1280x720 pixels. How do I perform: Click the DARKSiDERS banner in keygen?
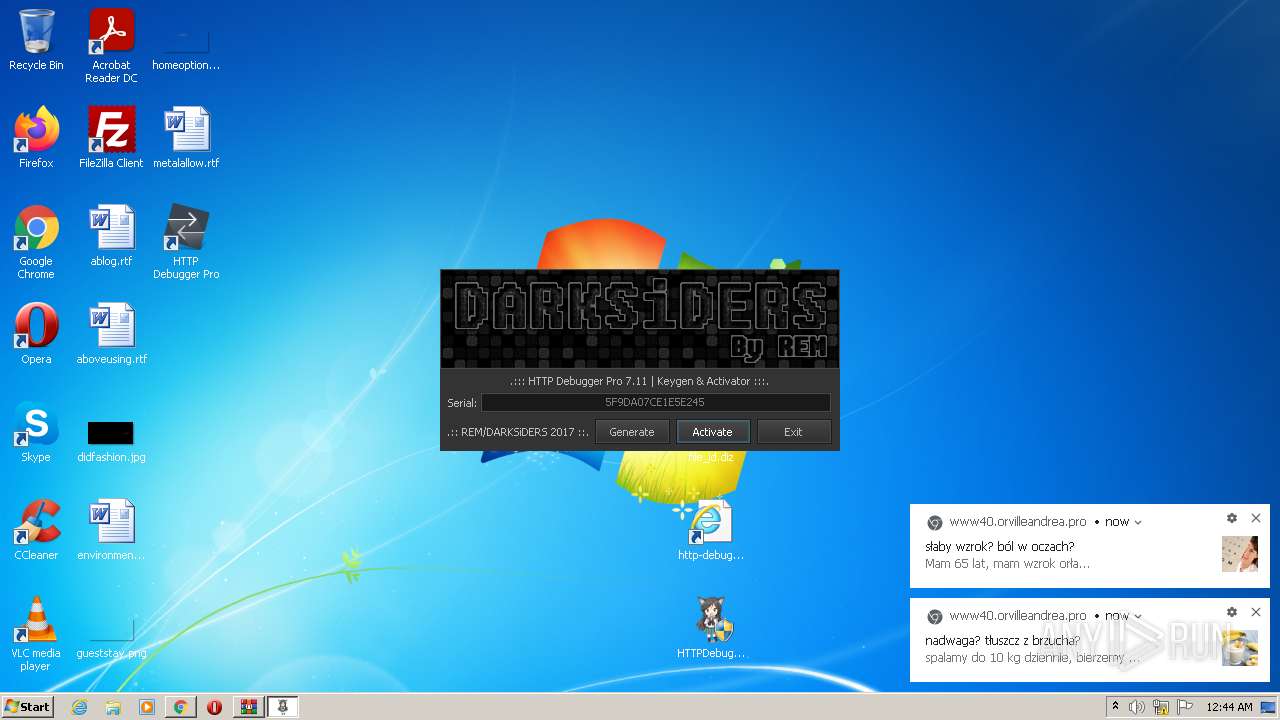[x=640, y=319]
